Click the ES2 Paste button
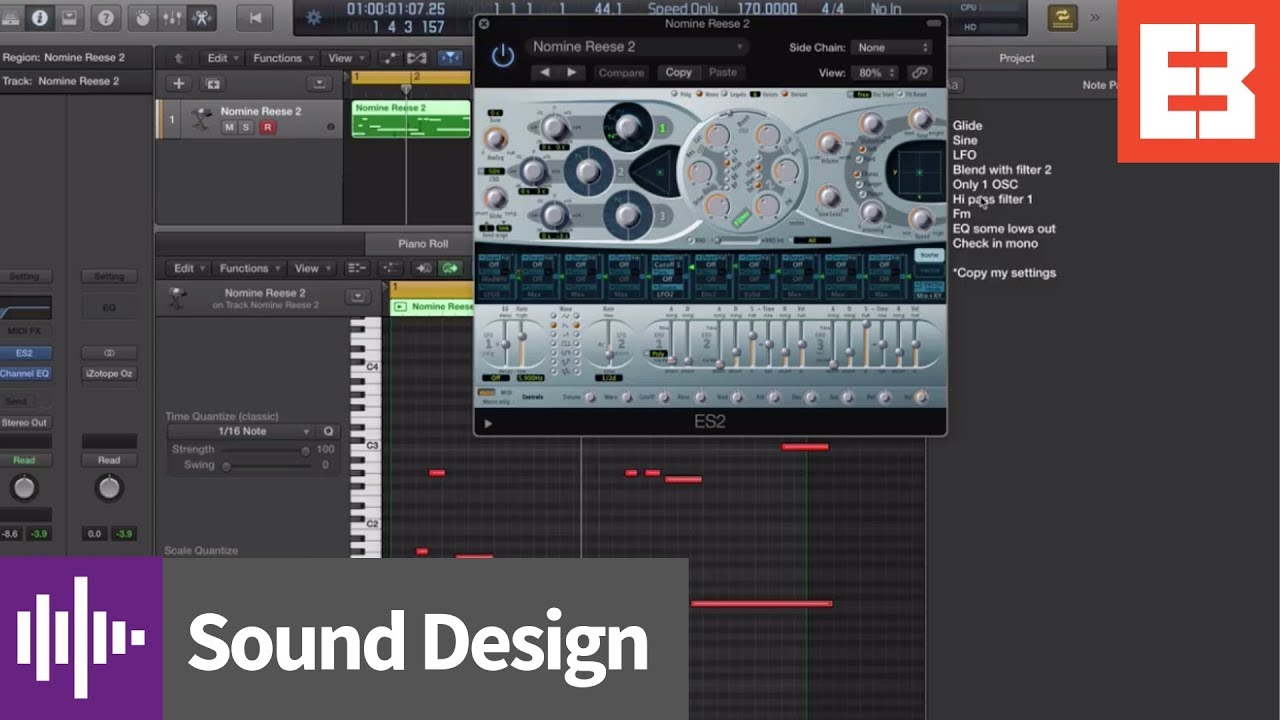 point(722,72)
